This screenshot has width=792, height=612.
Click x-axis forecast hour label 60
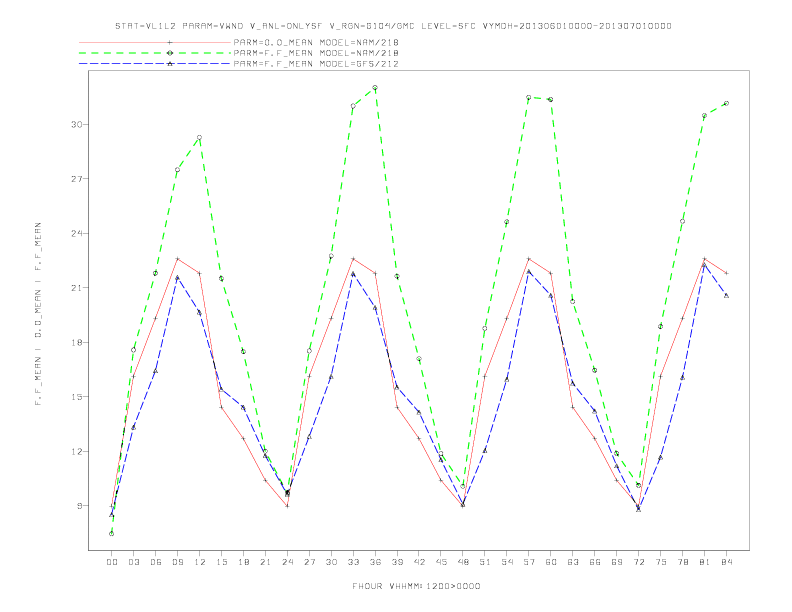click(551, 562)
